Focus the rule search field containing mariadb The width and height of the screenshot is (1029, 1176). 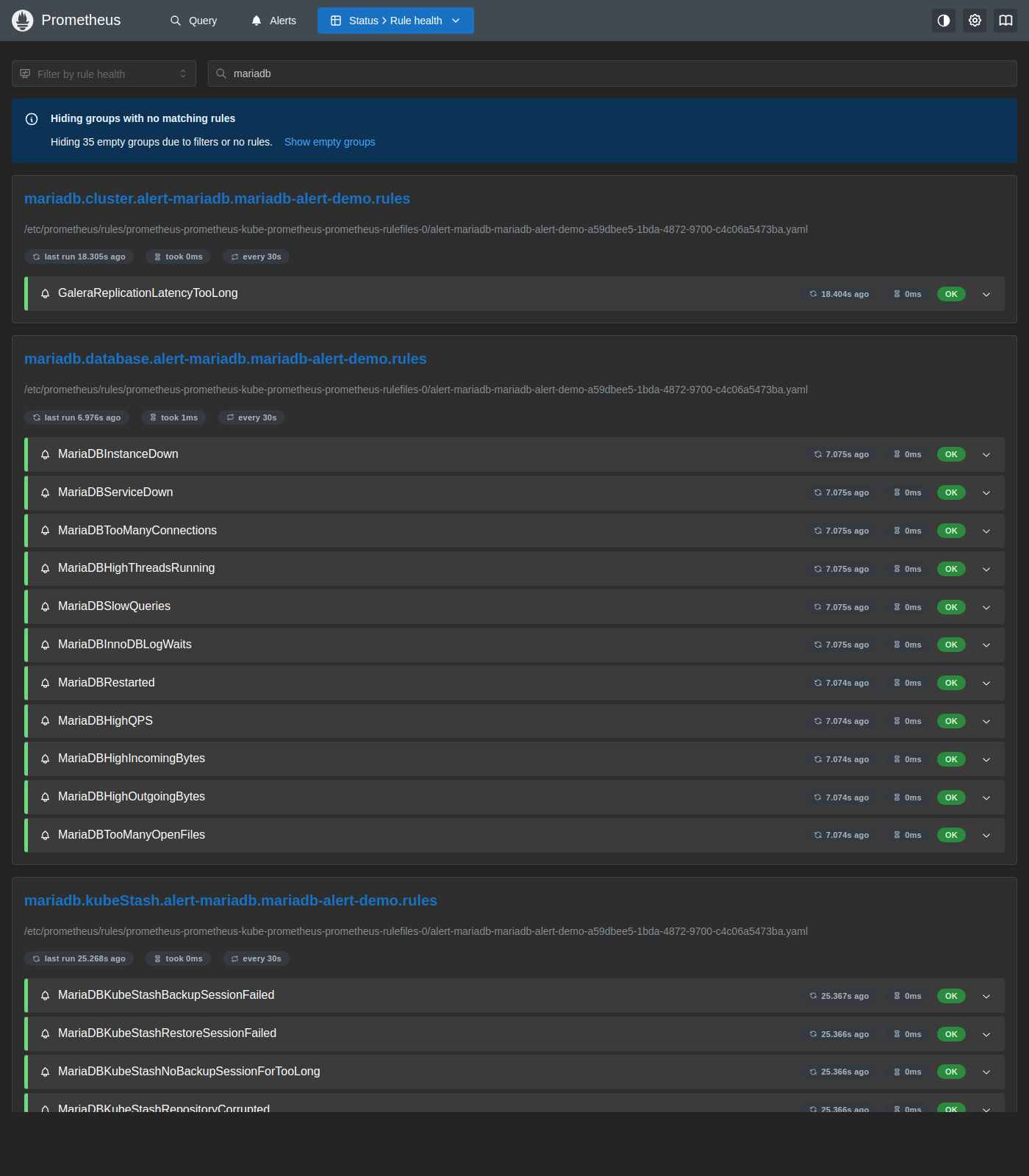[612, 73]
